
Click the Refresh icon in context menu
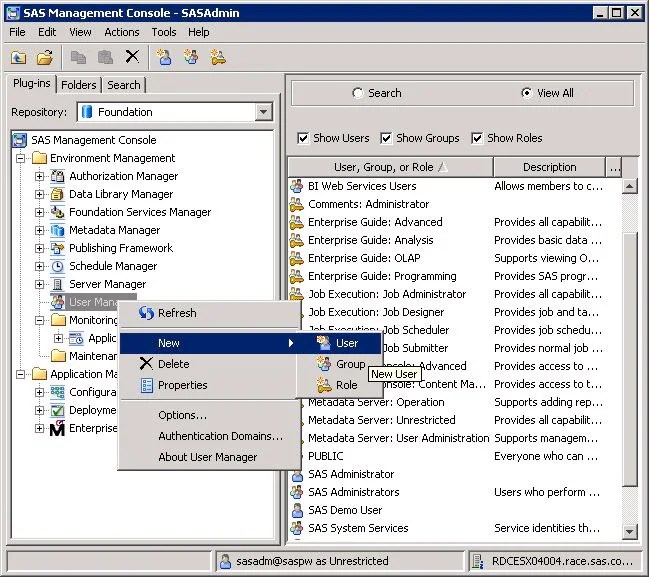point(146,313)
